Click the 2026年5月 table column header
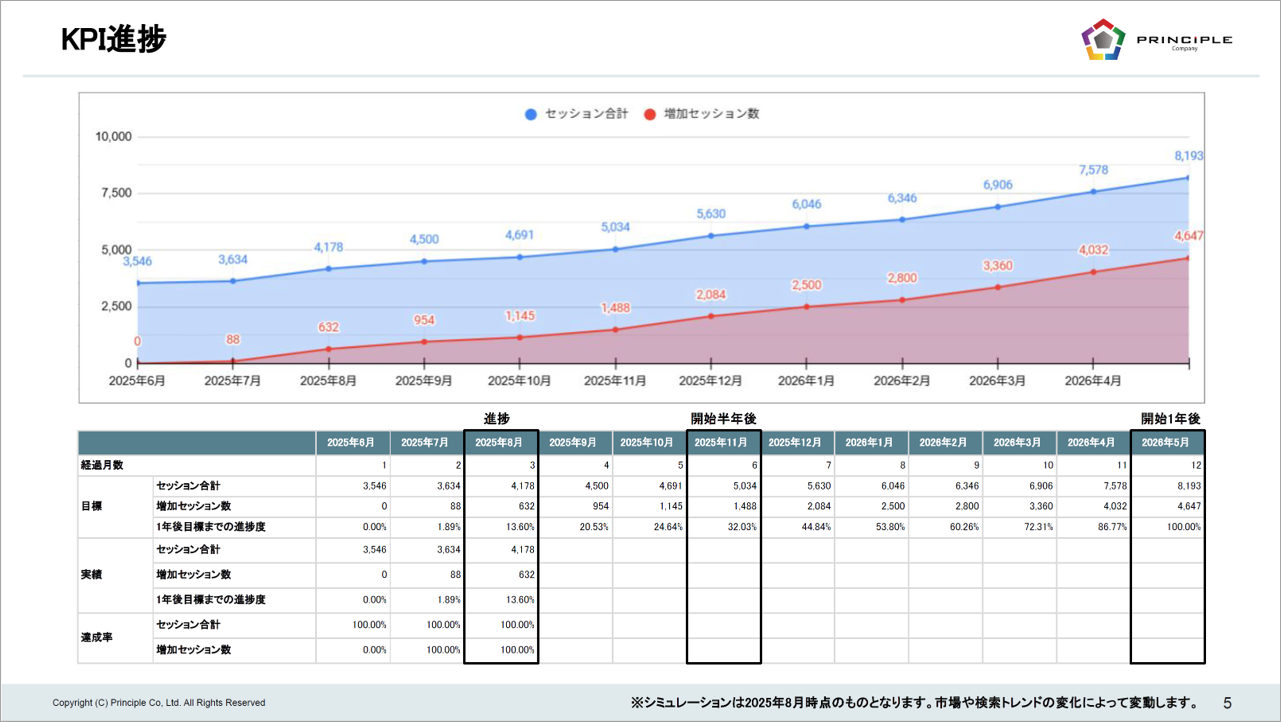 [1167, 442]
